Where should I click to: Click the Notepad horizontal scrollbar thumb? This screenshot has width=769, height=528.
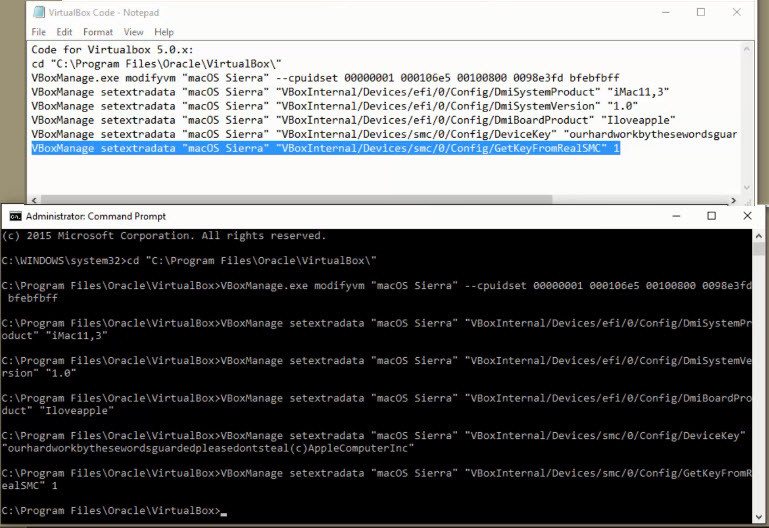297,200
